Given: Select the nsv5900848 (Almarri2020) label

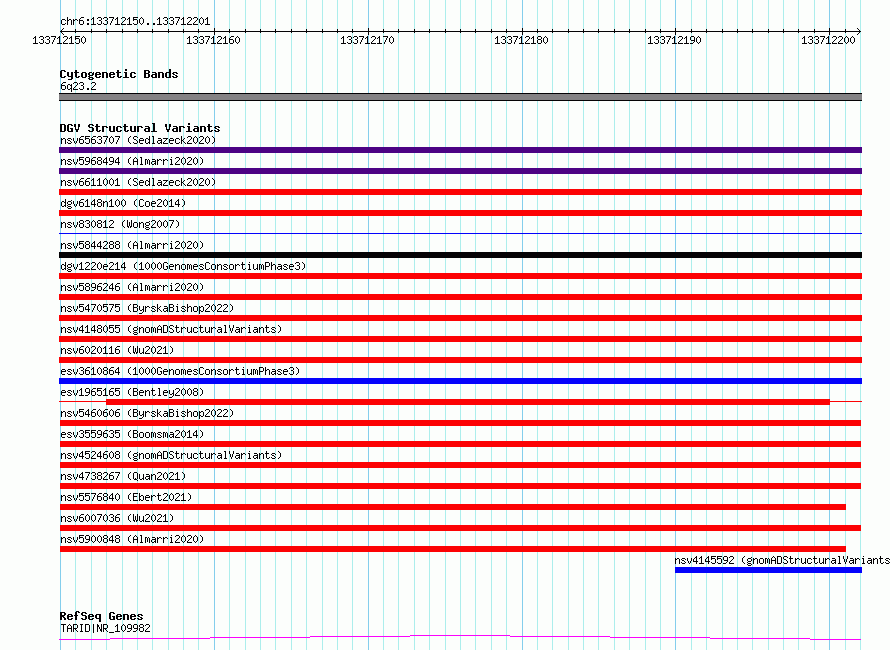Looking at the screenshot, I should pos(132,539).
